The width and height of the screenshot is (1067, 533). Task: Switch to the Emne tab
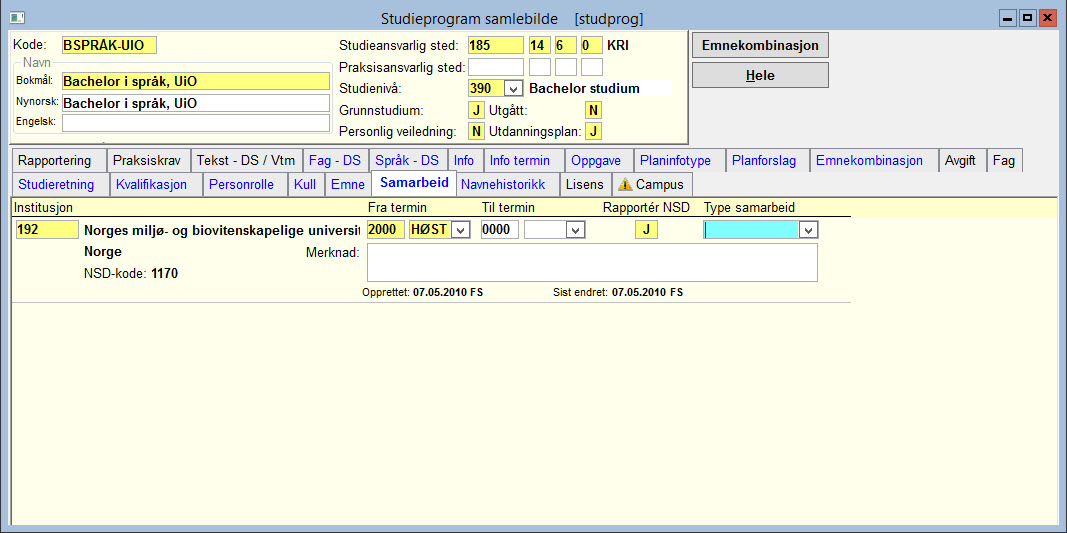coord(348,184)
